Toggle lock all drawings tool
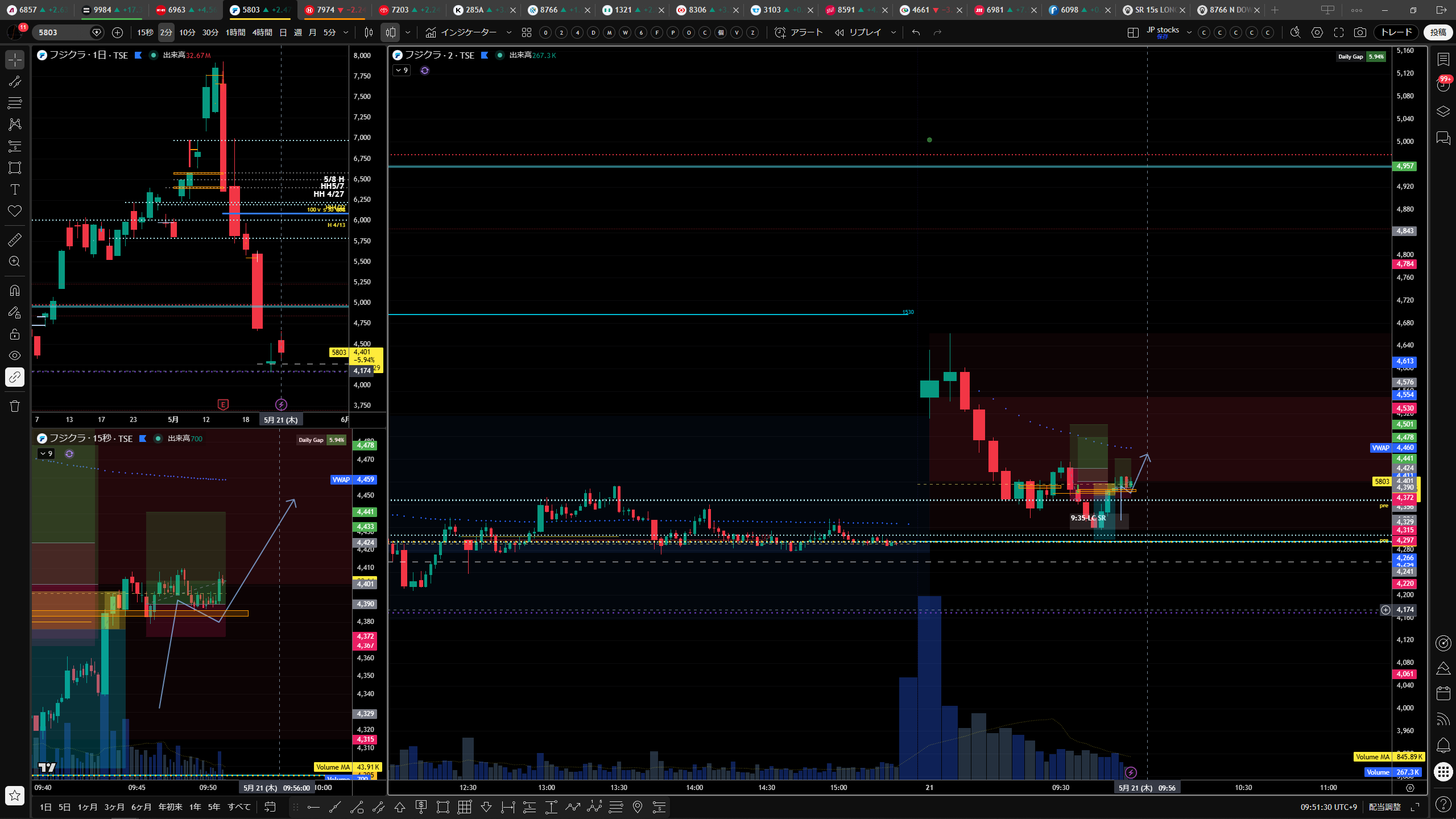1456x819 pixels. (15, 334)
